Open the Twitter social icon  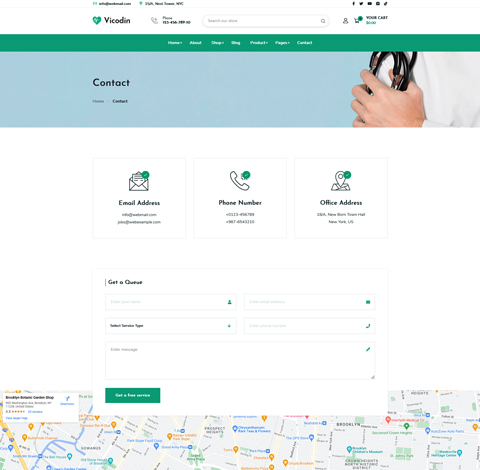click(361, 4)
